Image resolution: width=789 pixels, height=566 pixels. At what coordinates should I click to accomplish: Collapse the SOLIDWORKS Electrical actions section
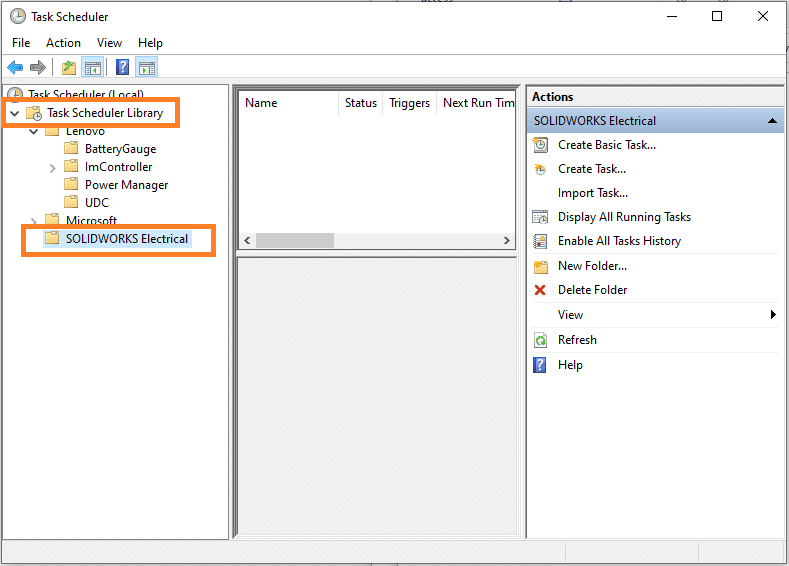click(772, 121)
